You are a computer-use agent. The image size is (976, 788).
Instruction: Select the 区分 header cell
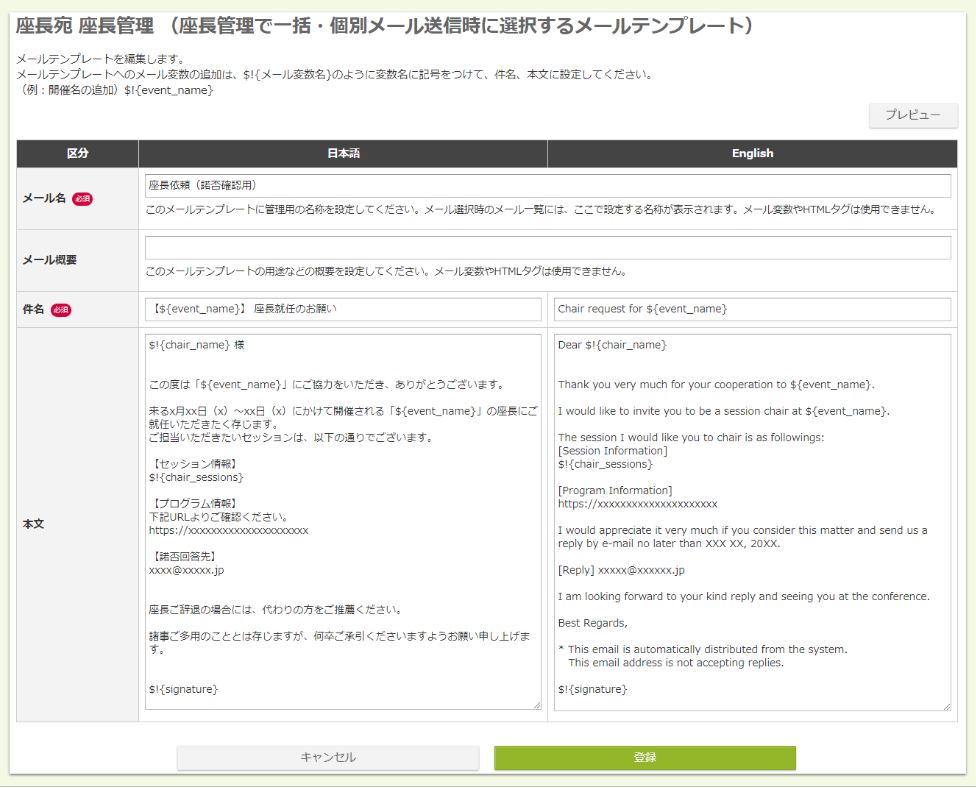pos(75,153)
